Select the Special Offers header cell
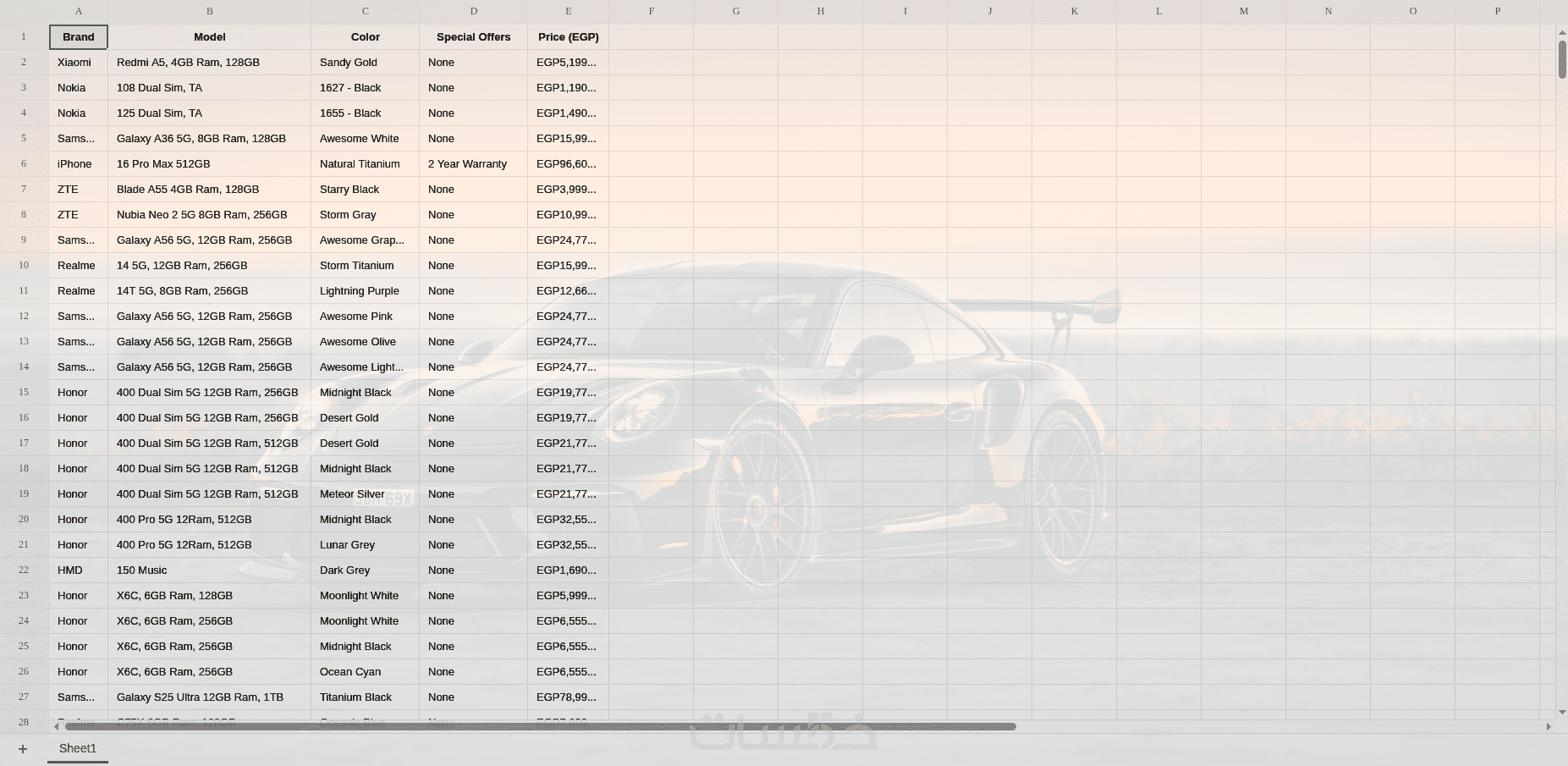Screen dimensions: 1568x766 point(474,37)
